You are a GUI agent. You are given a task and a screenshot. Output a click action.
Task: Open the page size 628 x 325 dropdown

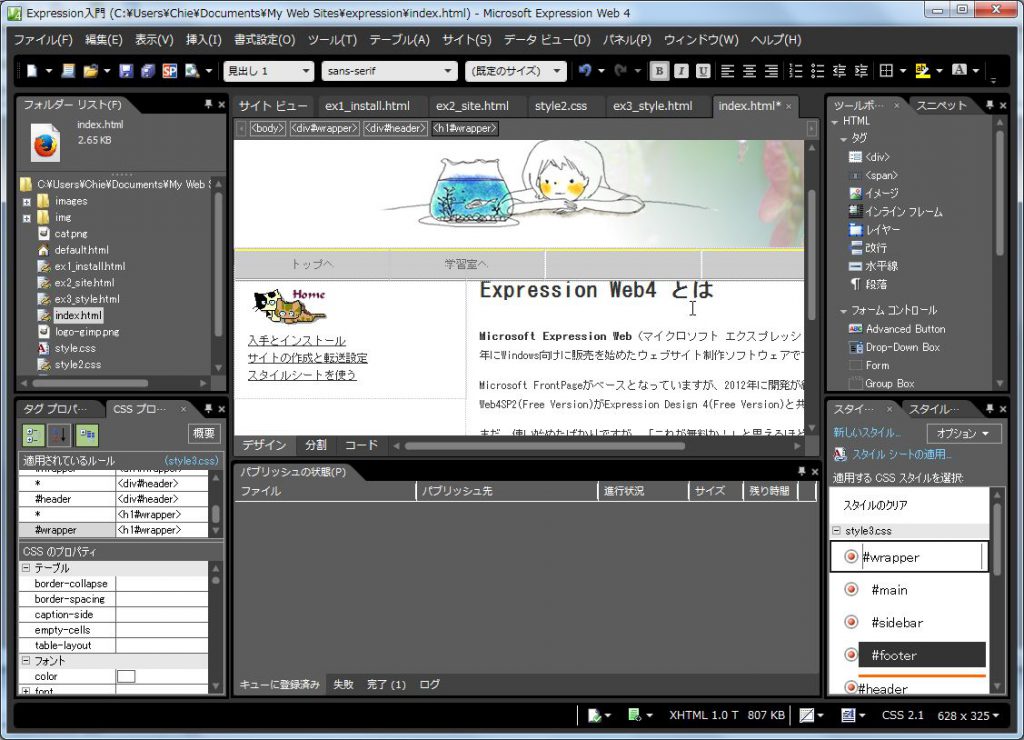pyautogui.click(x=968, y=716)
